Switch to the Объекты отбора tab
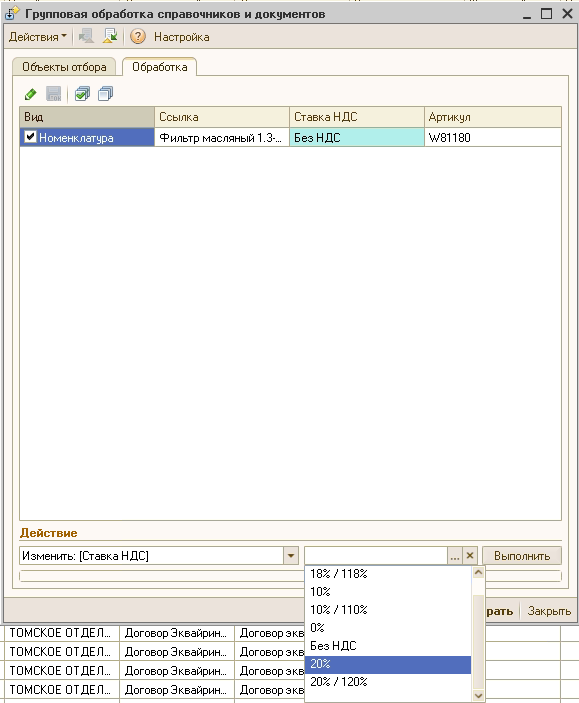Image resolution: width=579 pixels, height=703 pixels. (x=64, y=67)
